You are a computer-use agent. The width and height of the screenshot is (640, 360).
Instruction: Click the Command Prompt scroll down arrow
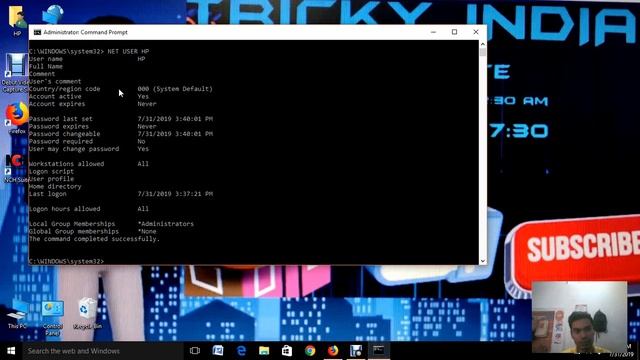click(x=483, y=261)
